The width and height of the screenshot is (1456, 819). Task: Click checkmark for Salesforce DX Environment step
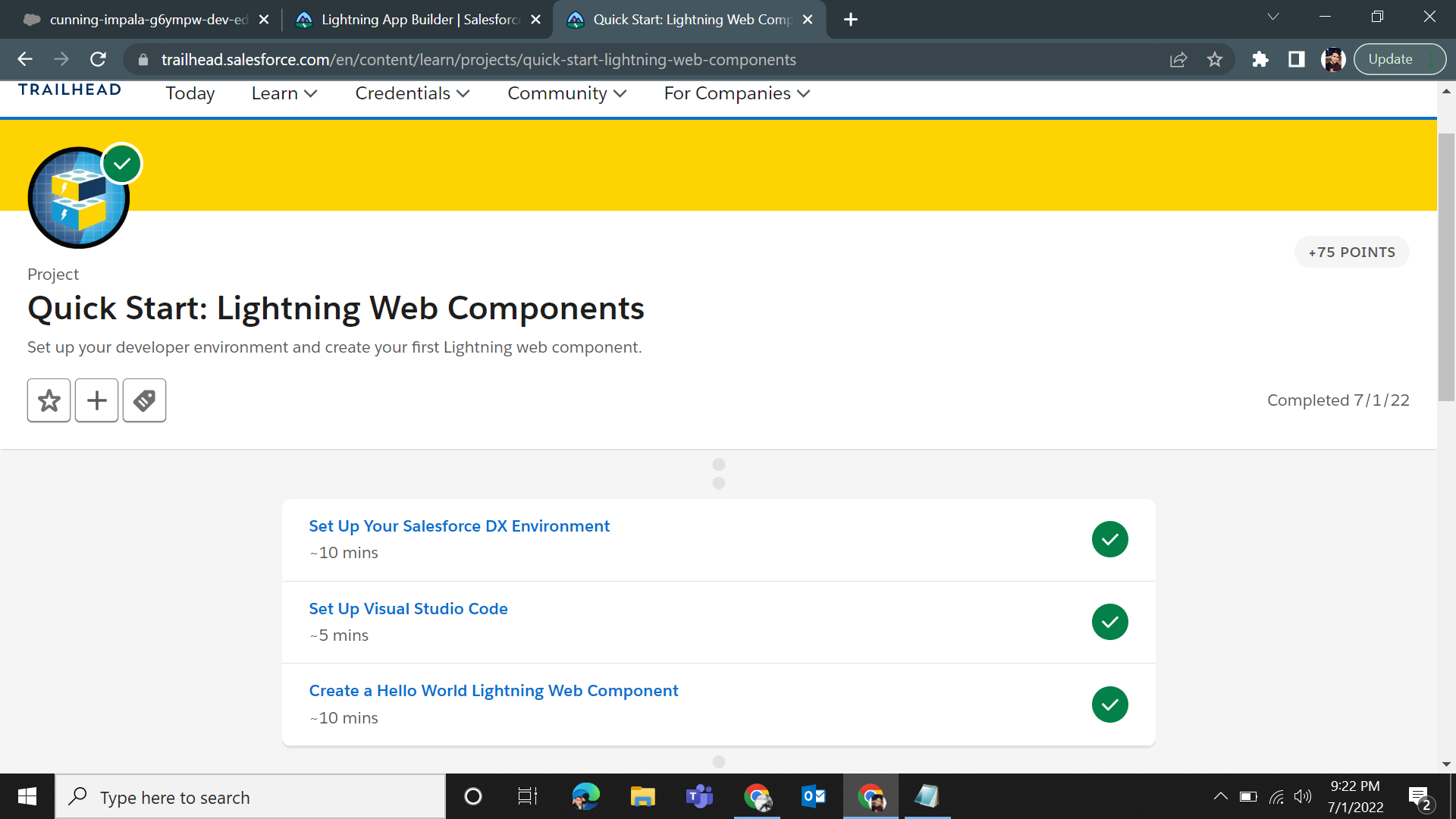pyautogui.click(x=1110, y=539)
